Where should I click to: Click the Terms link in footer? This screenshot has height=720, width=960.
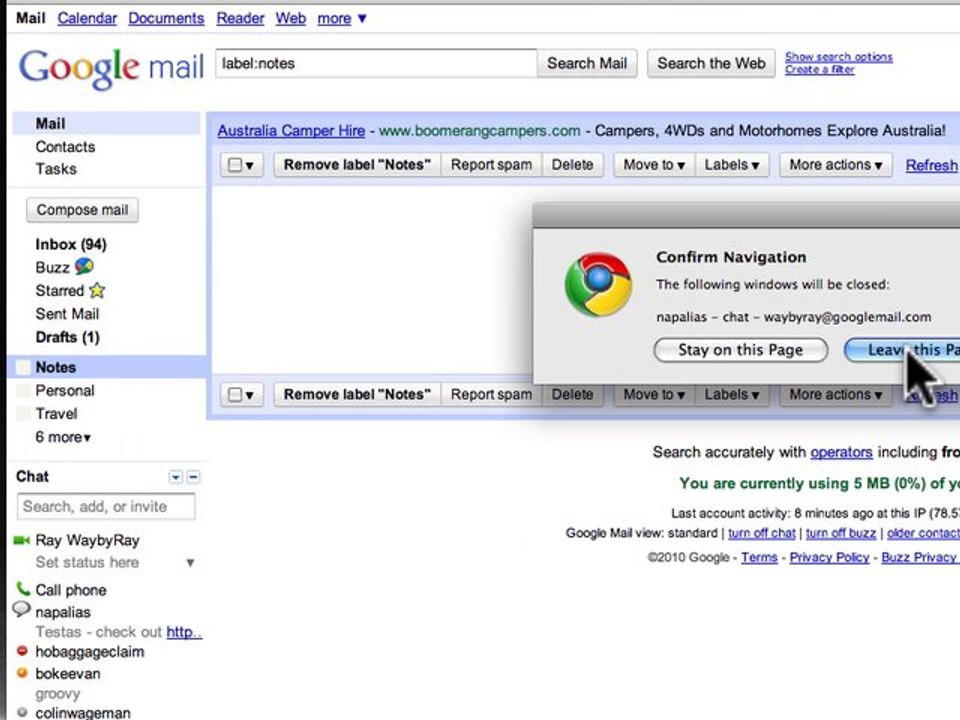pyautogui.click(x=759, y=558)
